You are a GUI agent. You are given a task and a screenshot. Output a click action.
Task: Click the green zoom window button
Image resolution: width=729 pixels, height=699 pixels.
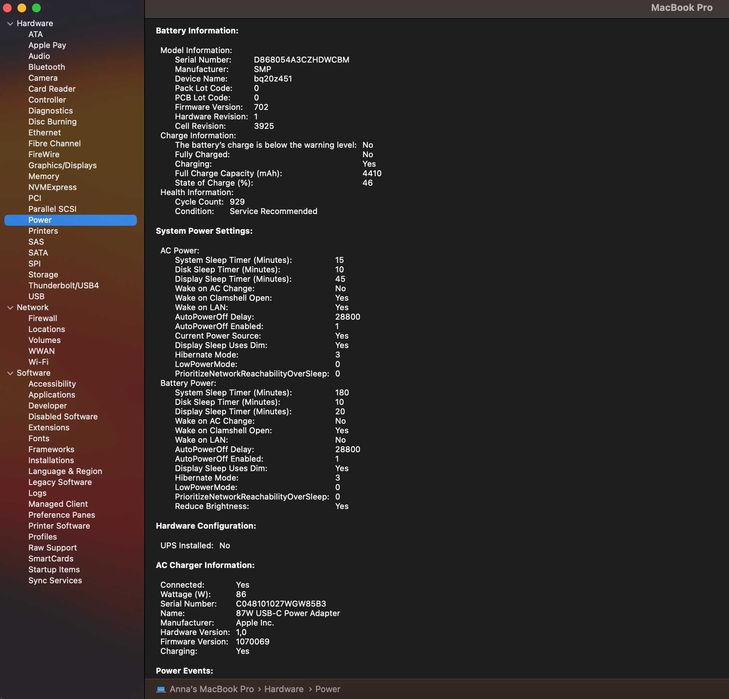tap(36, 8)
